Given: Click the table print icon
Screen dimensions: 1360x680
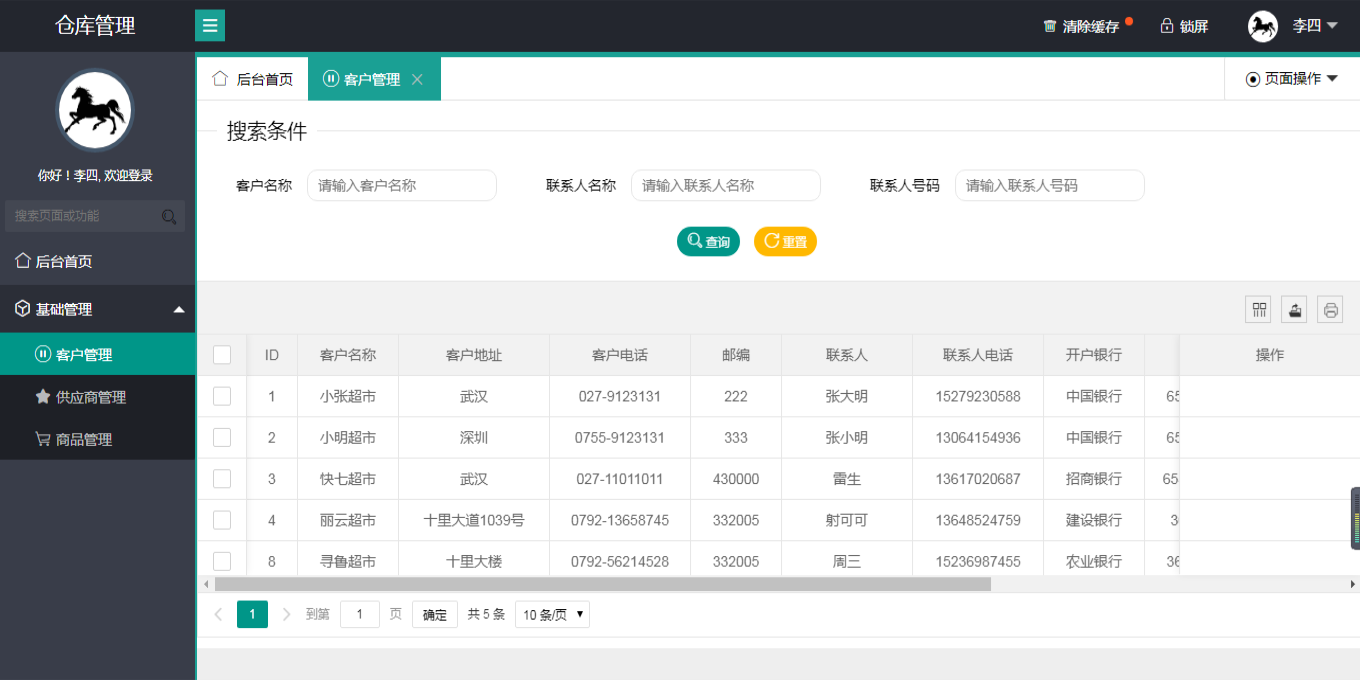Looking at the screenshot, I should point(1330,310).
